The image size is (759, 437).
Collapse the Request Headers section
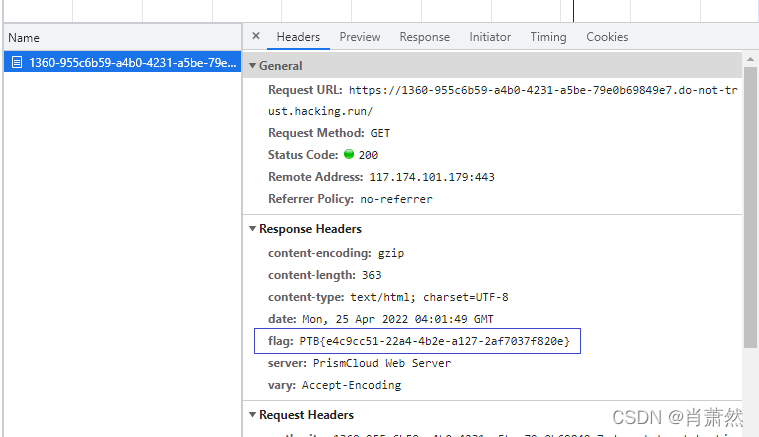pyautogui.click(x=252, y=415)
